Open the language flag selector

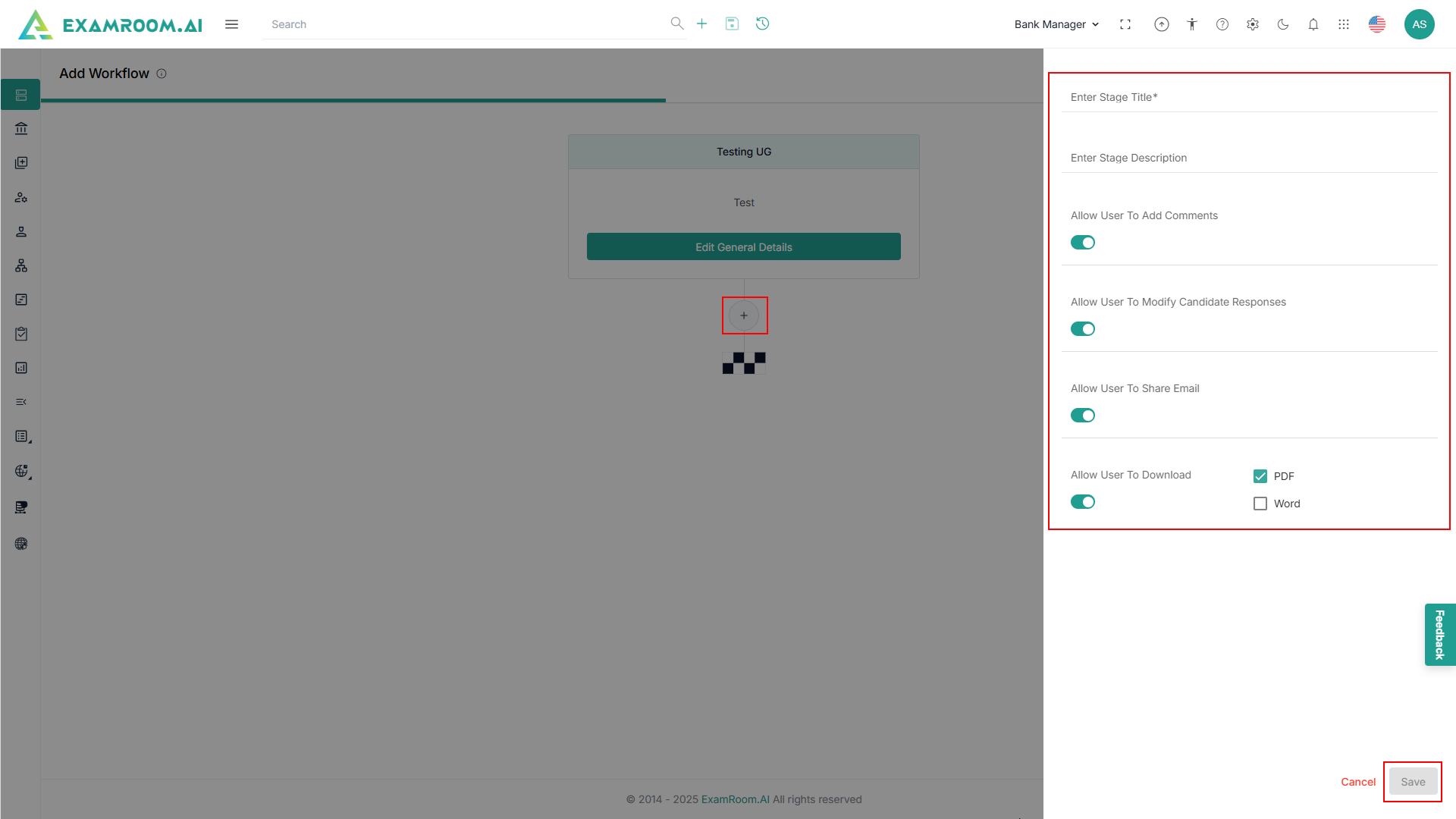[1377, 24]
